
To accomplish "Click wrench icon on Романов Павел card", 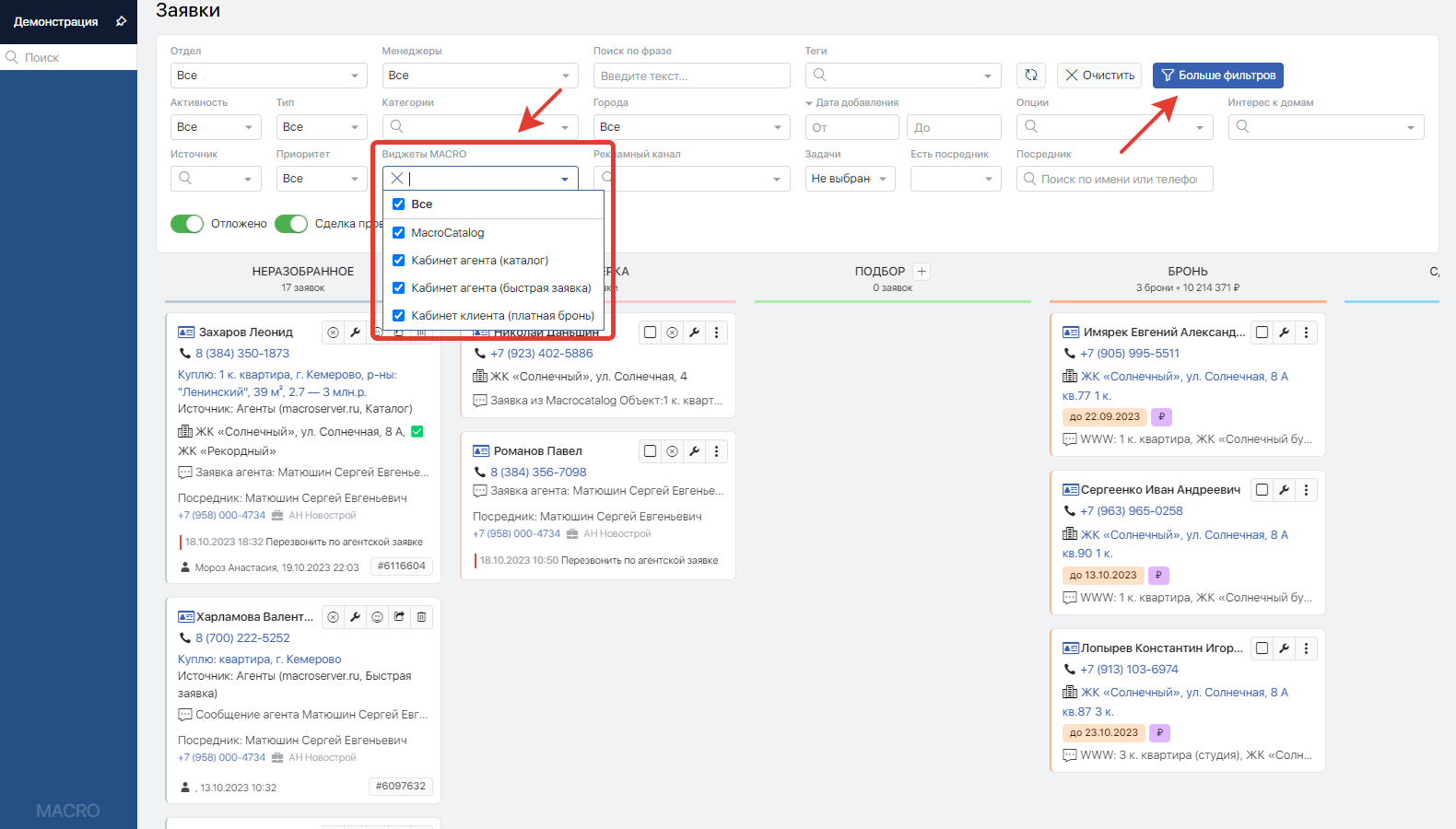I will click(694, 451).
